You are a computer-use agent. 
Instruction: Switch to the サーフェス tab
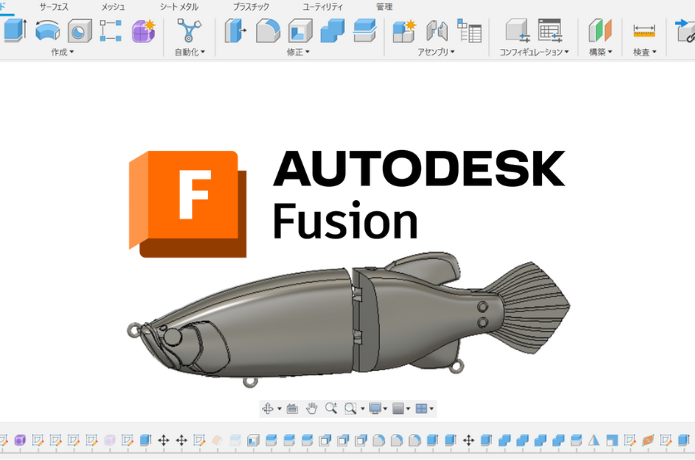[54, 7]
